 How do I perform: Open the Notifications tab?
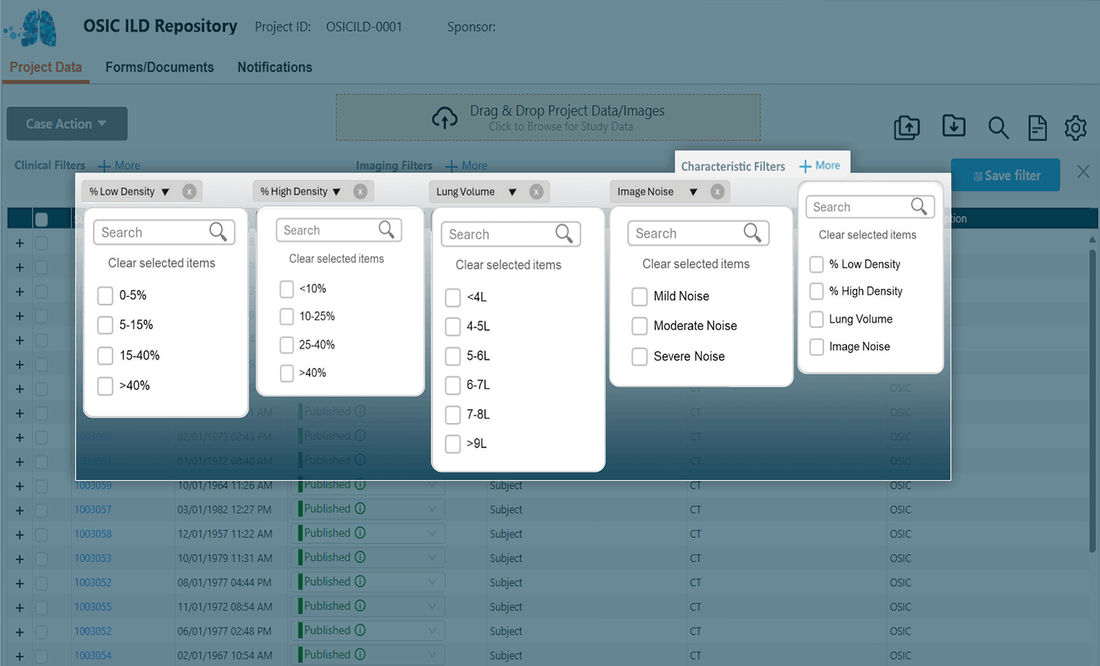(274, 67)
